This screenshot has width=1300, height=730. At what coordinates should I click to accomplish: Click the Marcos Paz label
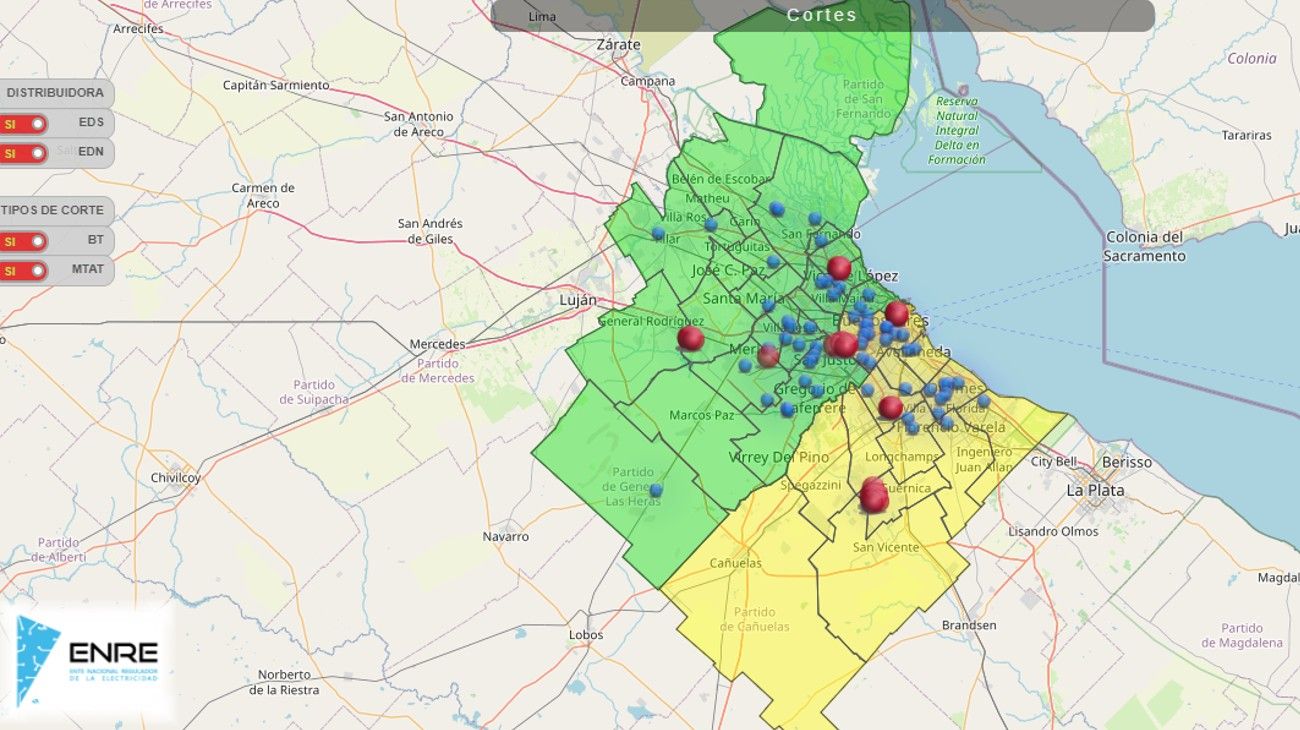click(x=702, y=415)
